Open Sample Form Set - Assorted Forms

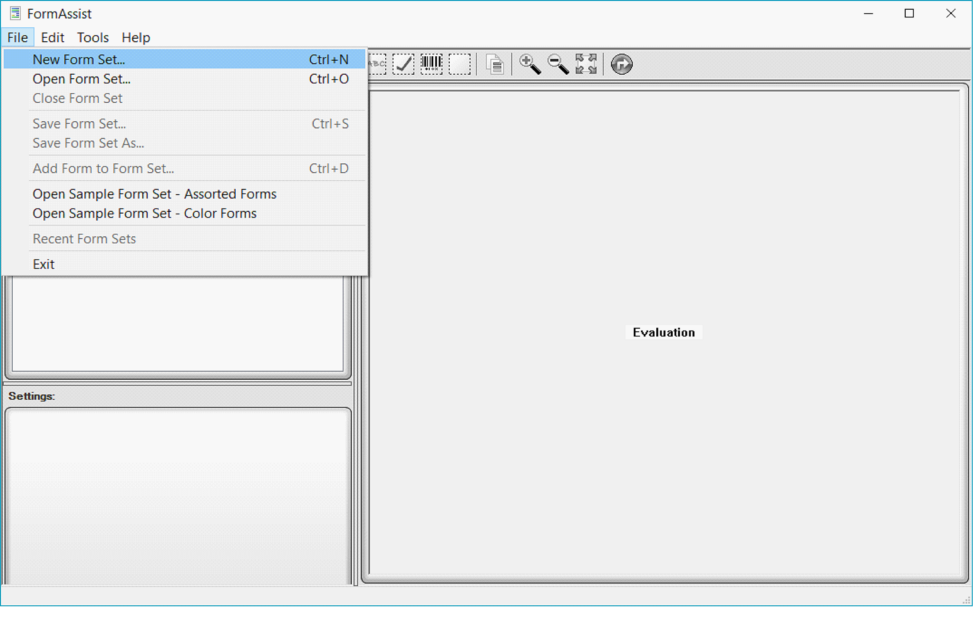pos(154,193)
